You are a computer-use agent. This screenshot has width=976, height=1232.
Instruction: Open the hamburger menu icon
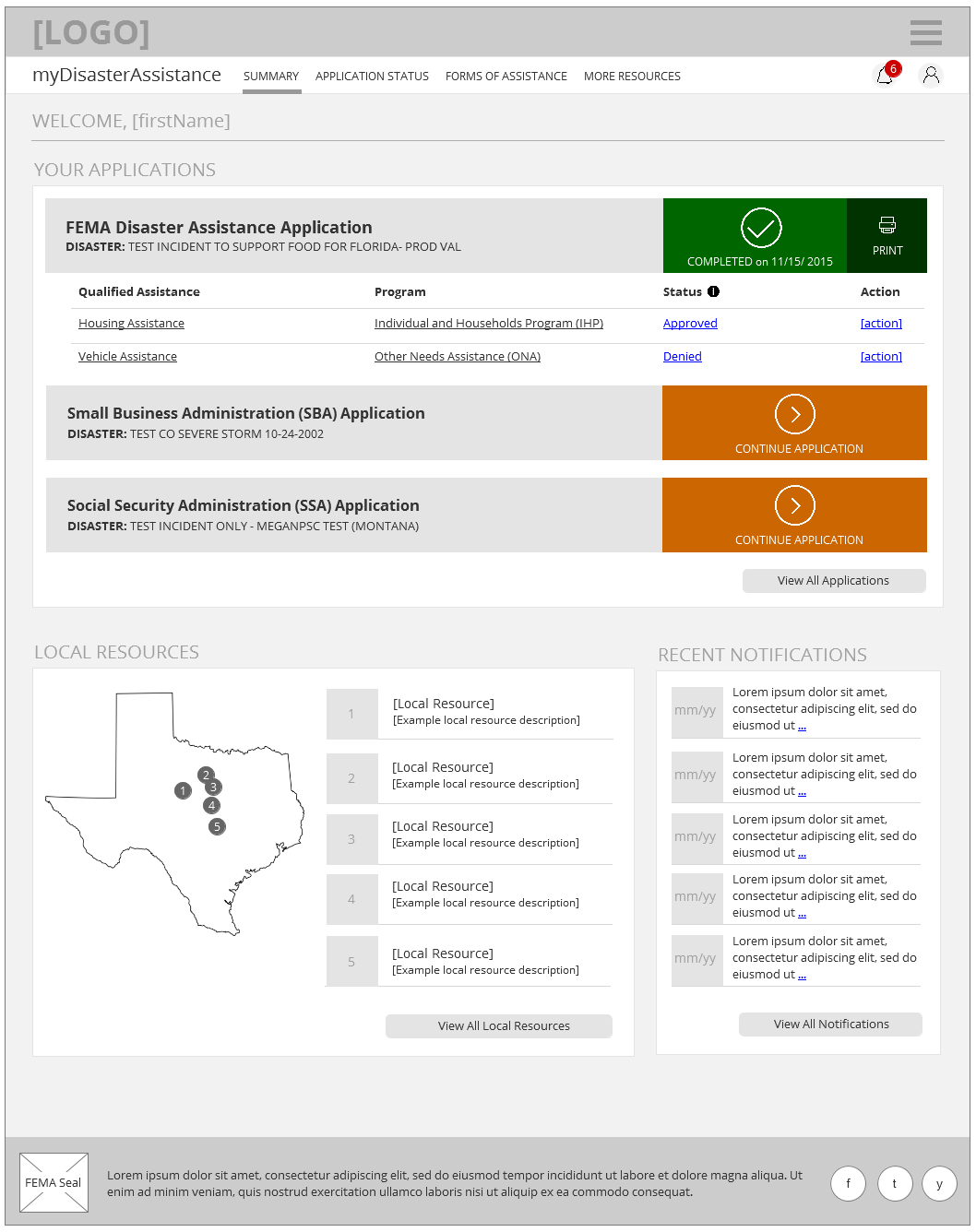tap(925, 32)
